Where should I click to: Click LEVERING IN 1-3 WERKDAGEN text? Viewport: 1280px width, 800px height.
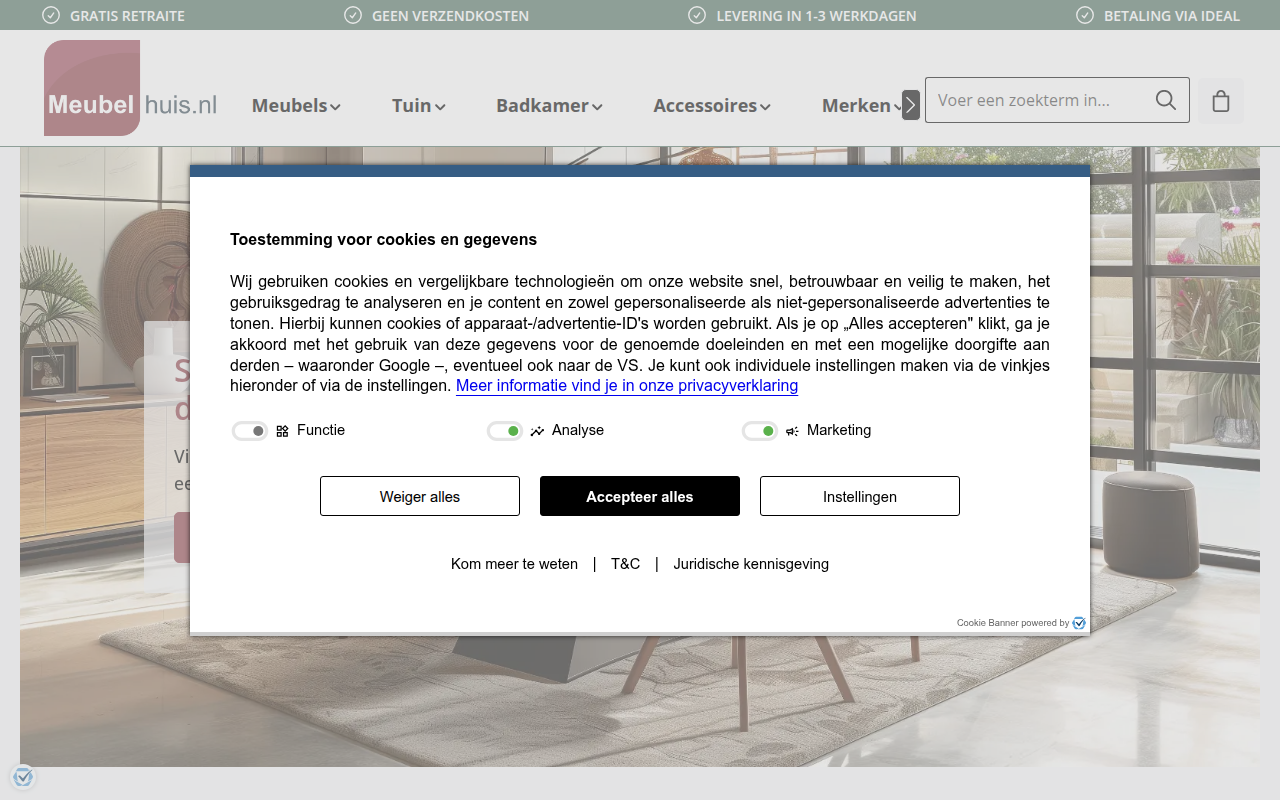(816, 16)
